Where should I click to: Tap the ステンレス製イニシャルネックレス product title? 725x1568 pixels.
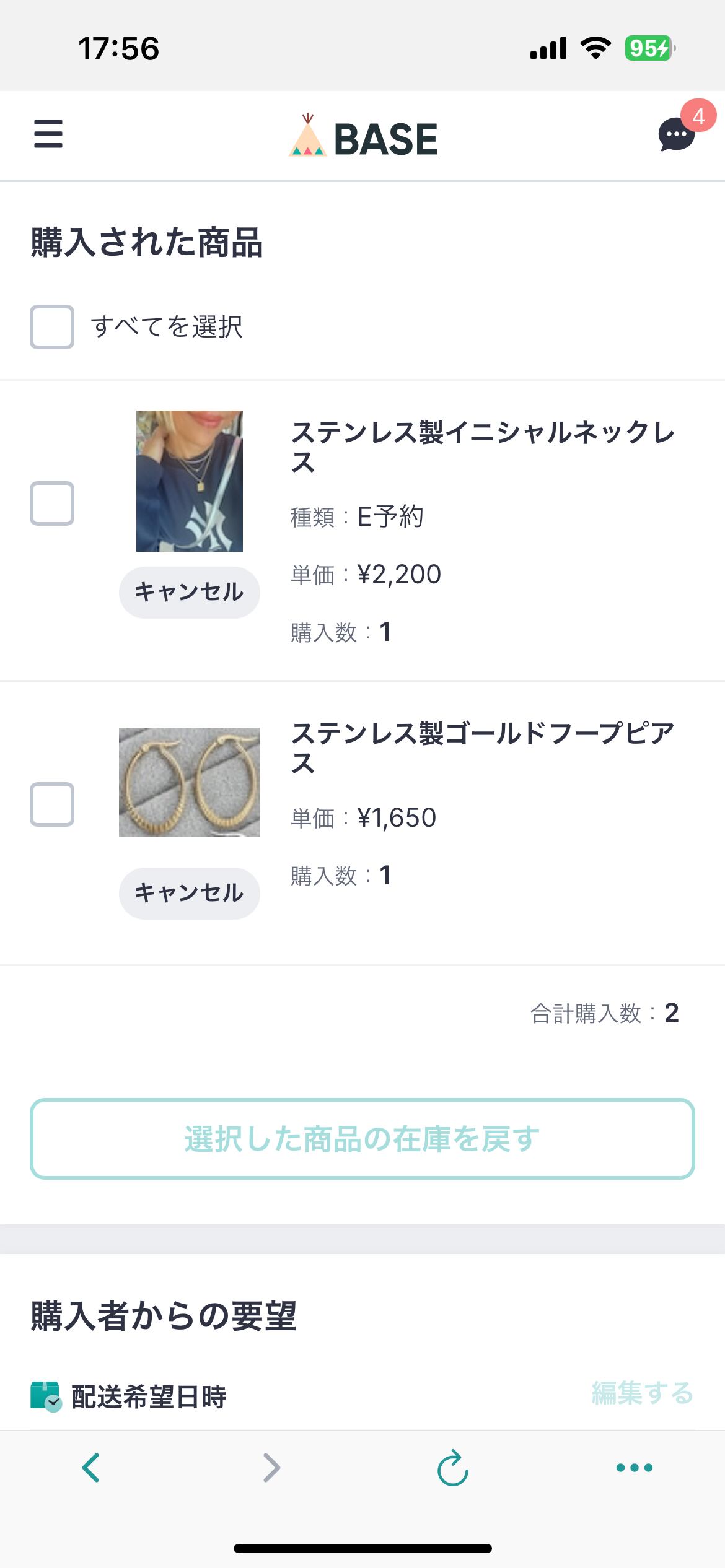pos(482,446)
